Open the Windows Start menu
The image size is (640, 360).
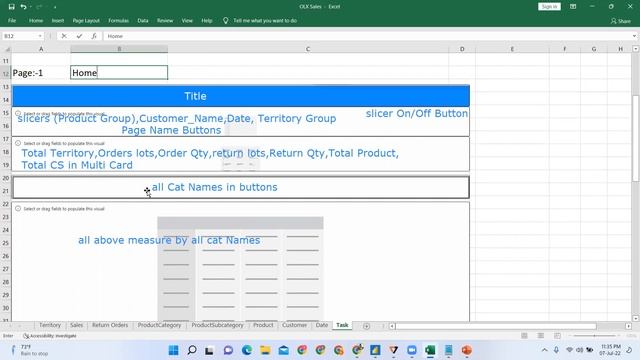(173, 350)
